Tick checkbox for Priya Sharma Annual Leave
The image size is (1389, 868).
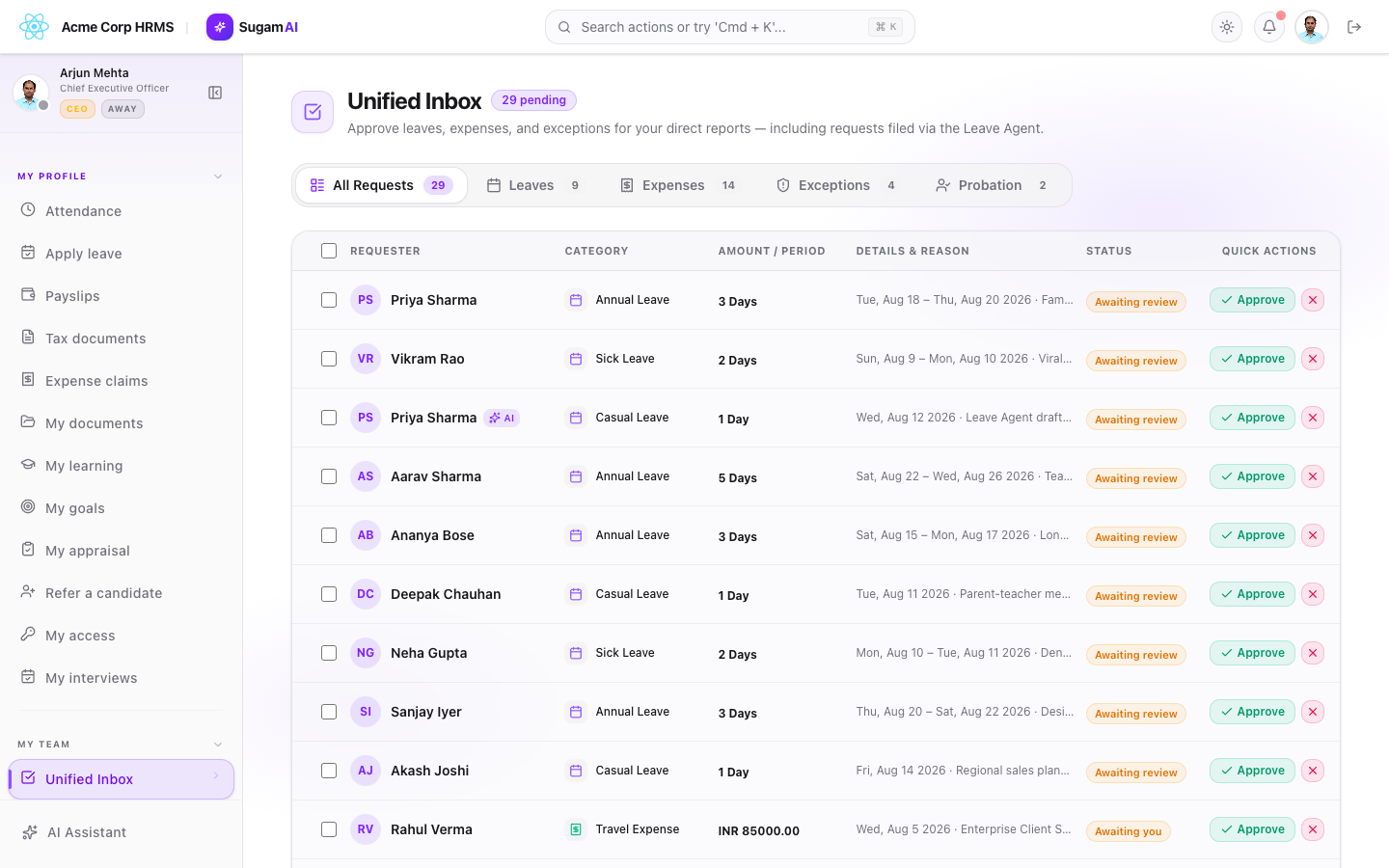coord(329,300)
